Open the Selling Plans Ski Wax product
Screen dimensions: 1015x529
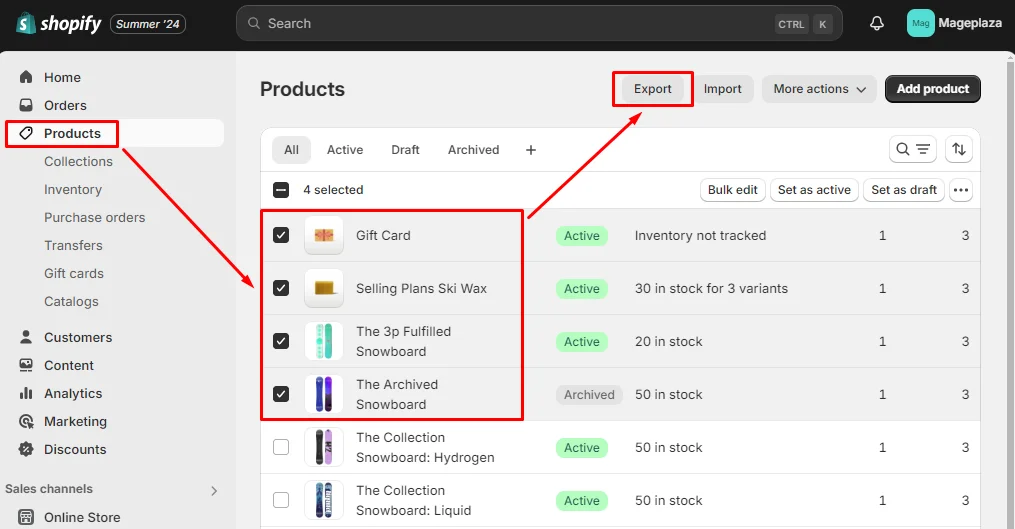pyautogui.click(x=421, y=289)
